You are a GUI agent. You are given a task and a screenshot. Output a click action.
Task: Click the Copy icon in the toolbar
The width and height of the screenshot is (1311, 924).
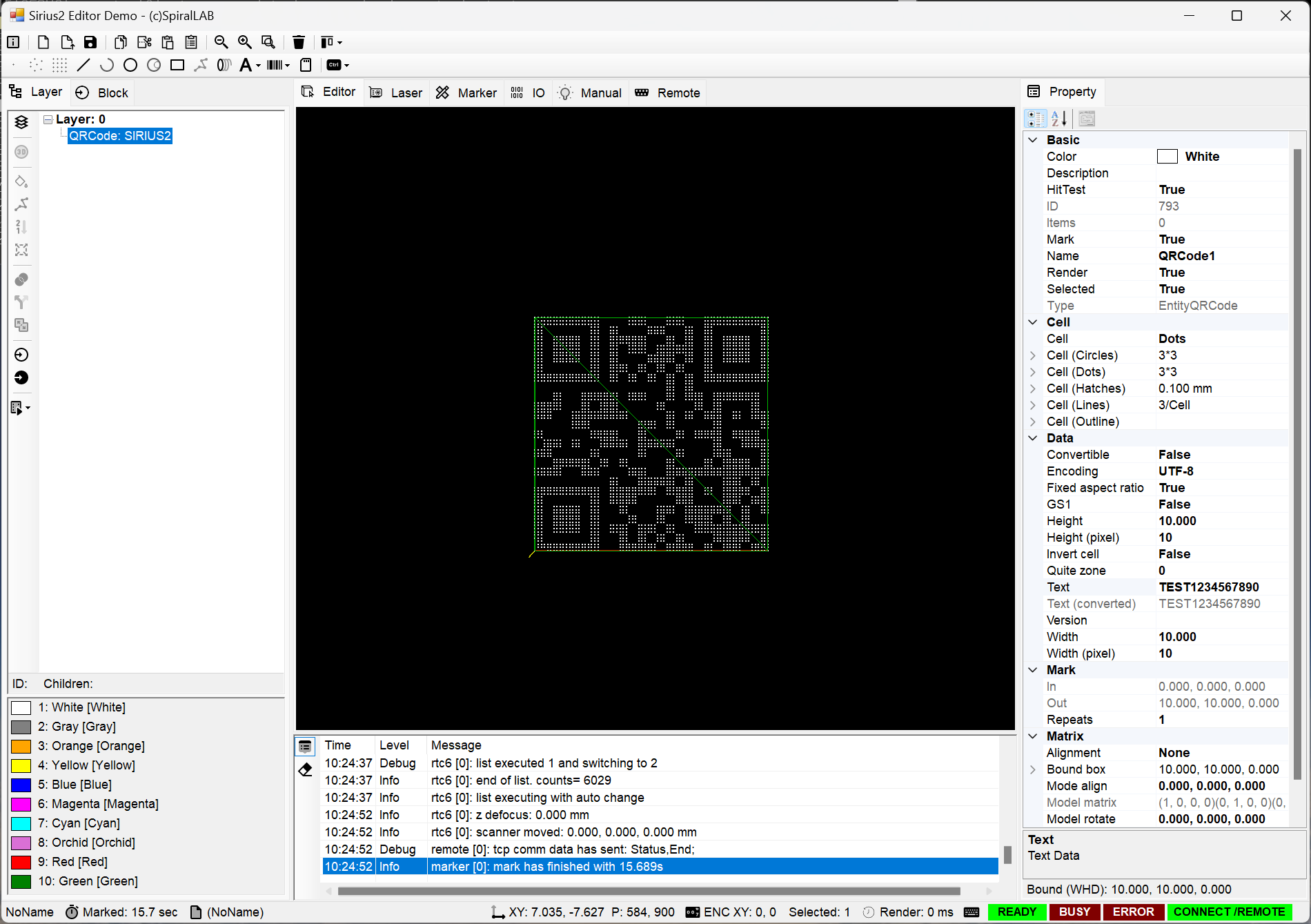(121, 42)
